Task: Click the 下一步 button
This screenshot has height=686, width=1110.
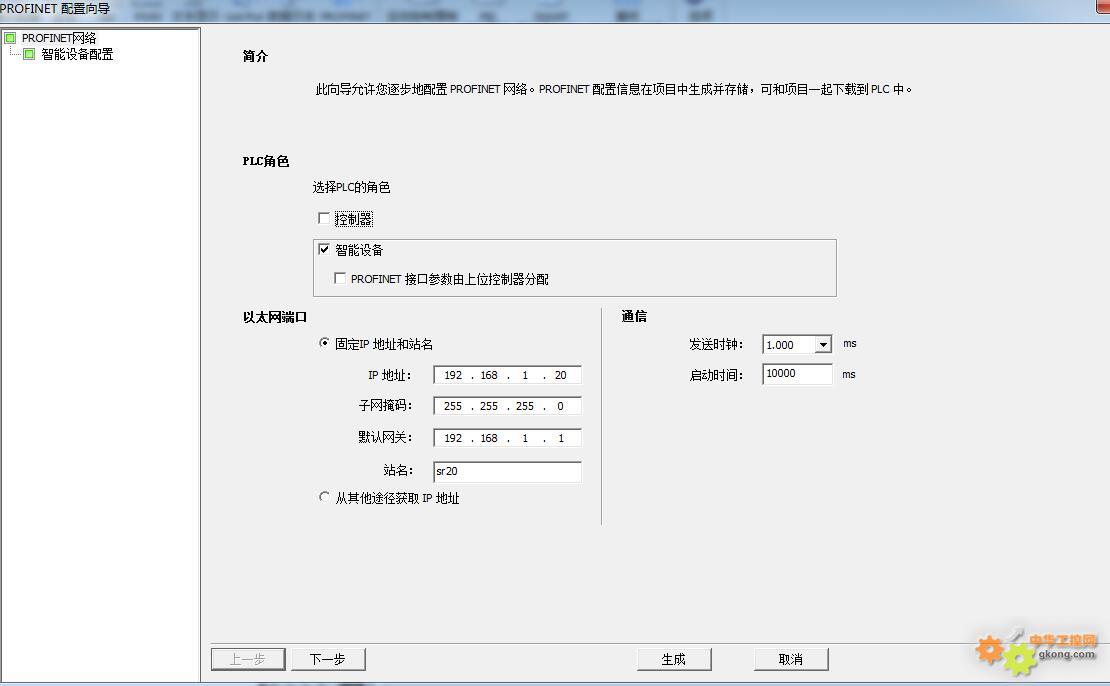Action: [x=328, y=659]
